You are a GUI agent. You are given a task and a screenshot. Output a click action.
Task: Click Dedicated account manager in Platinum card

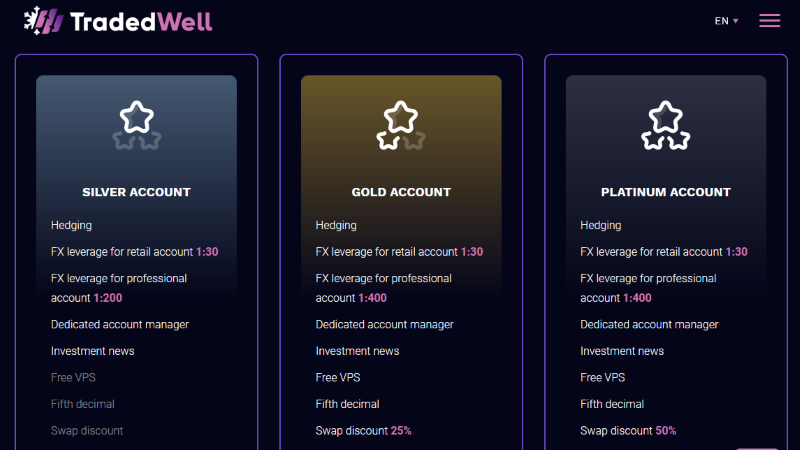(649, 324)
